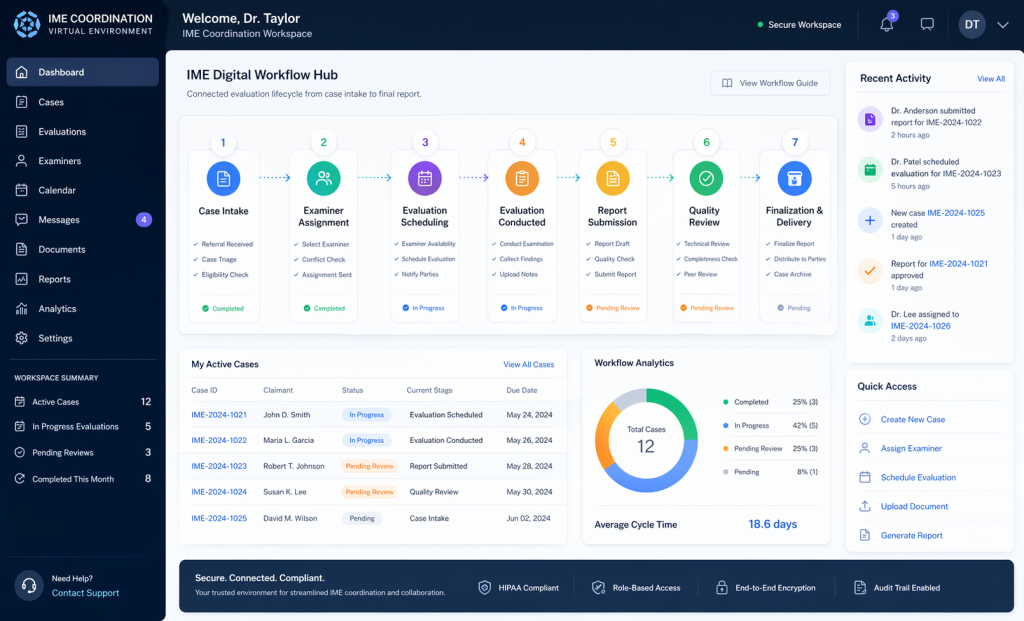Click the Dr. Lee assigned activity icon
Screen dimensions: 1024x621
[870, 321]
